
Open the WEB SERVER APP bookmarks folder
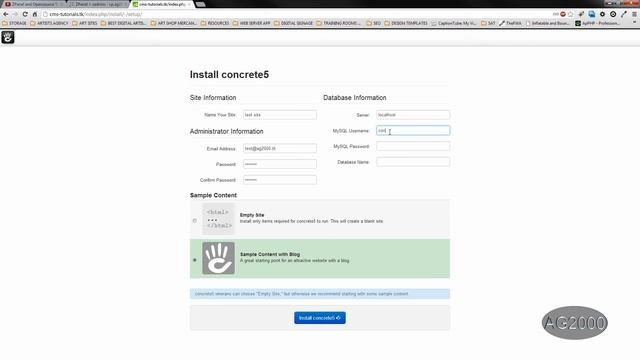[251, 23]
